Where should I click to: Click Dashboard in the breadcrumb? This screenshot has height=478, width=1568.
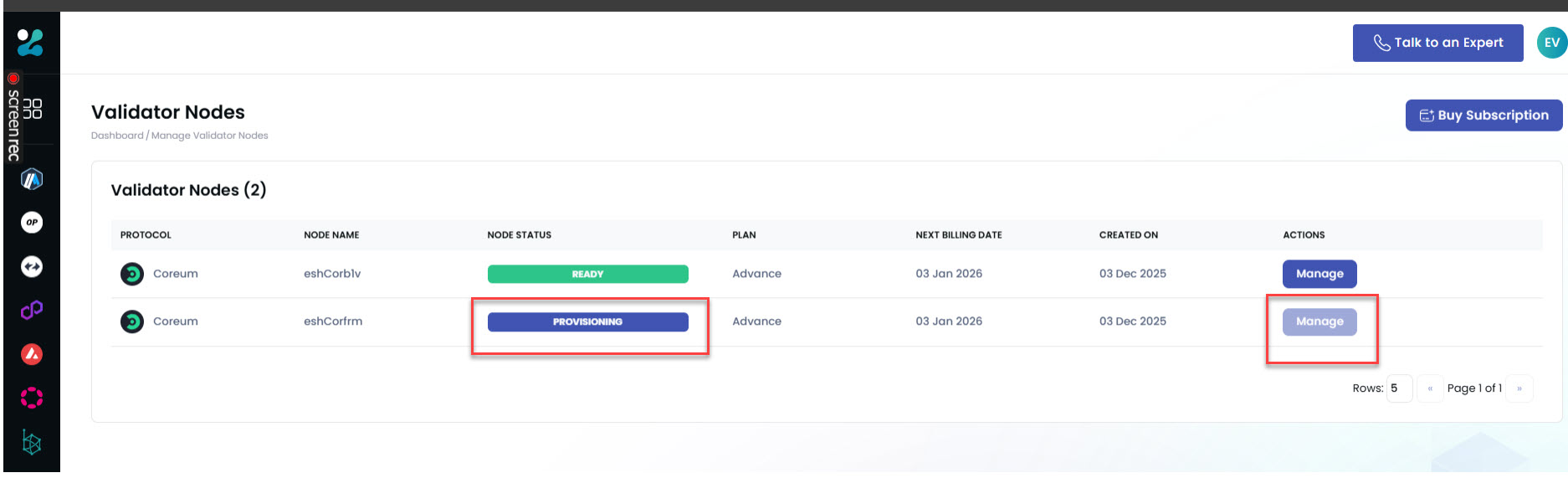117,136
